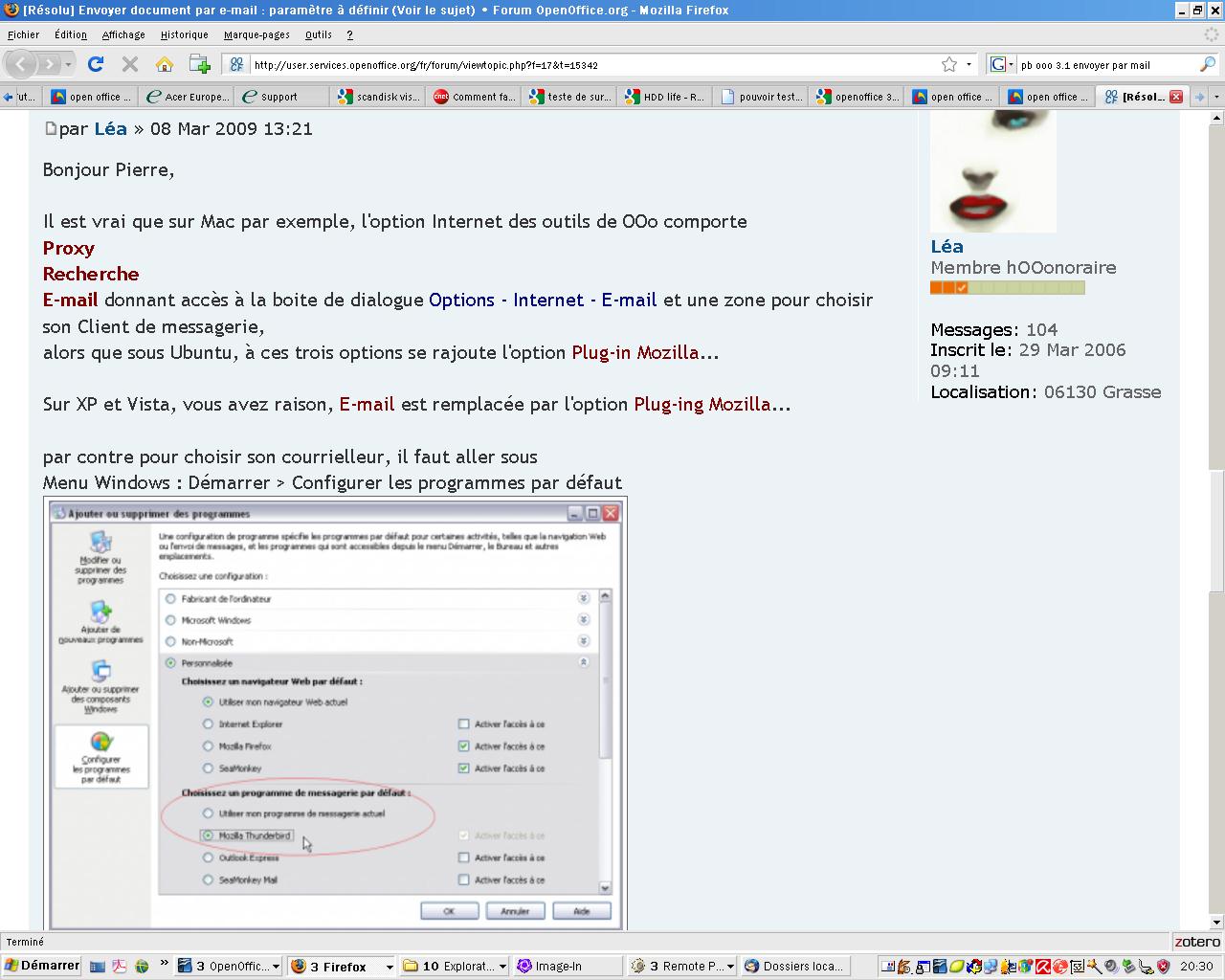Open the Édition menu
The image size is (1225, 980).
pyautogui.click(x=71, y=34)
